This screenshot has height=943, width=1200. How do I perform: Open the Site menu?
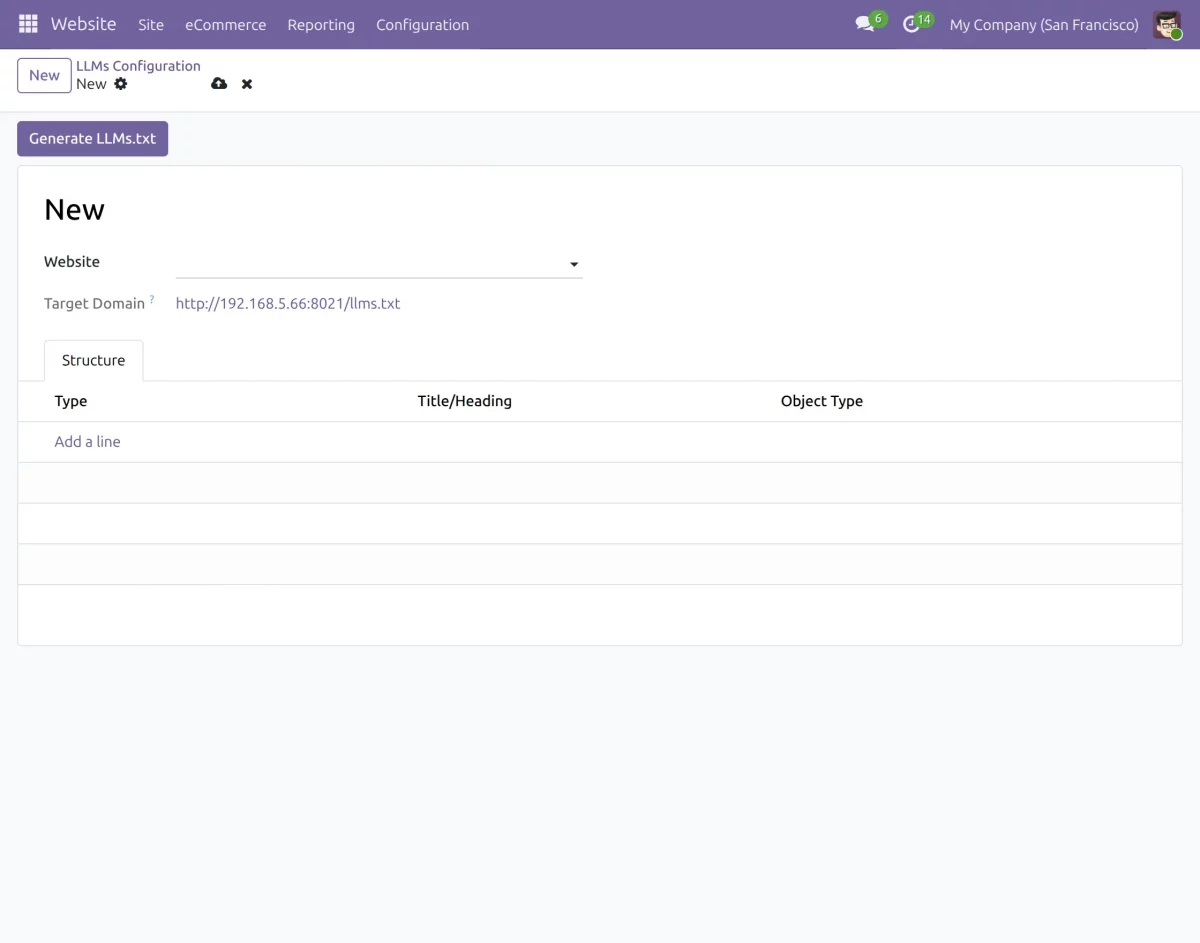coord(151,24)
